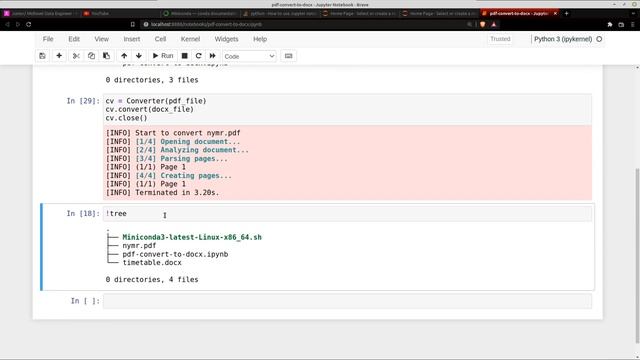640x360 pixels.
Task: Open the Brave Rewards triangle icon
Action: 494,24
